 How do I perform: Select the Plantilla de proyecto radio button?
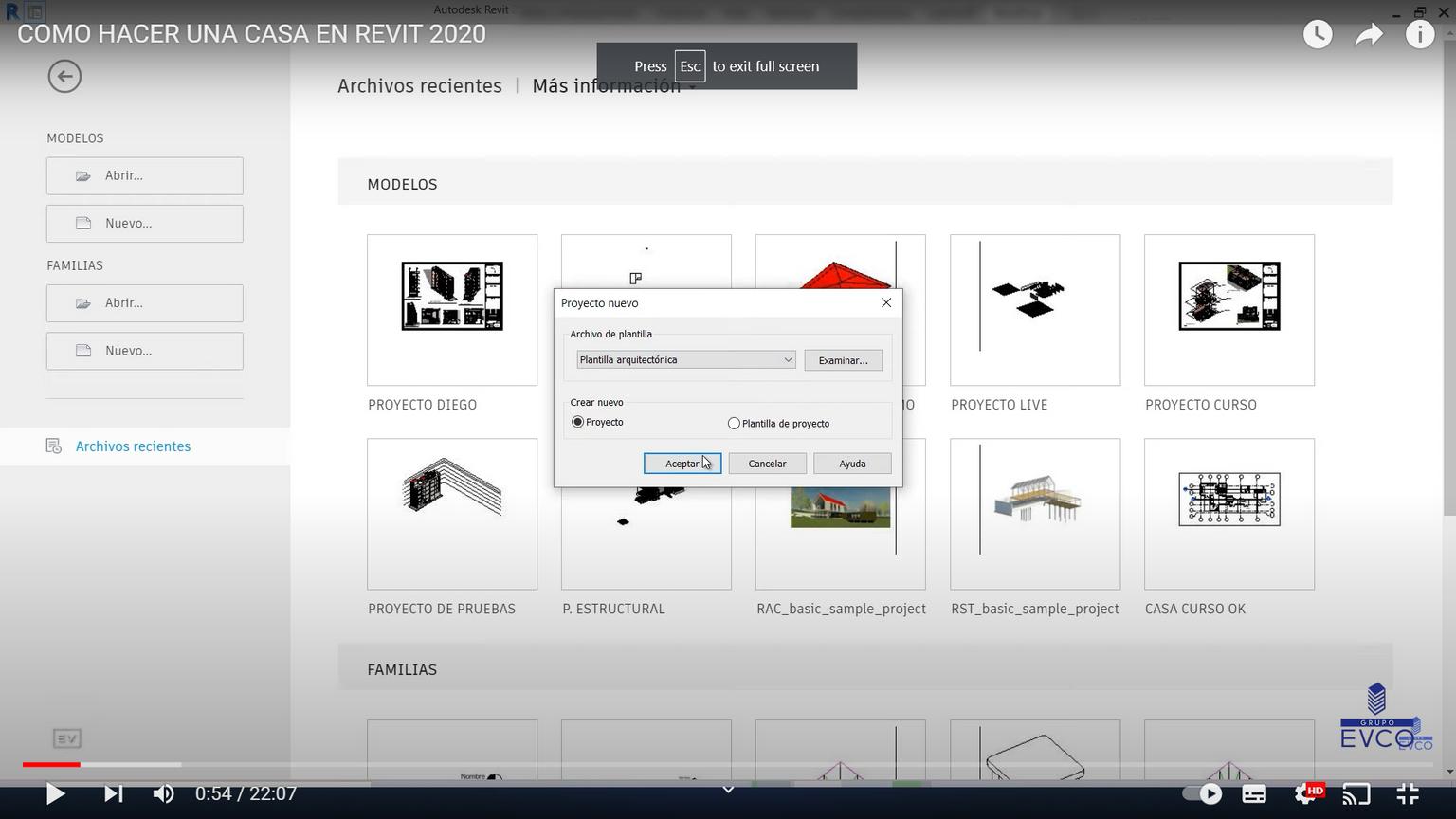click(734, 424)
